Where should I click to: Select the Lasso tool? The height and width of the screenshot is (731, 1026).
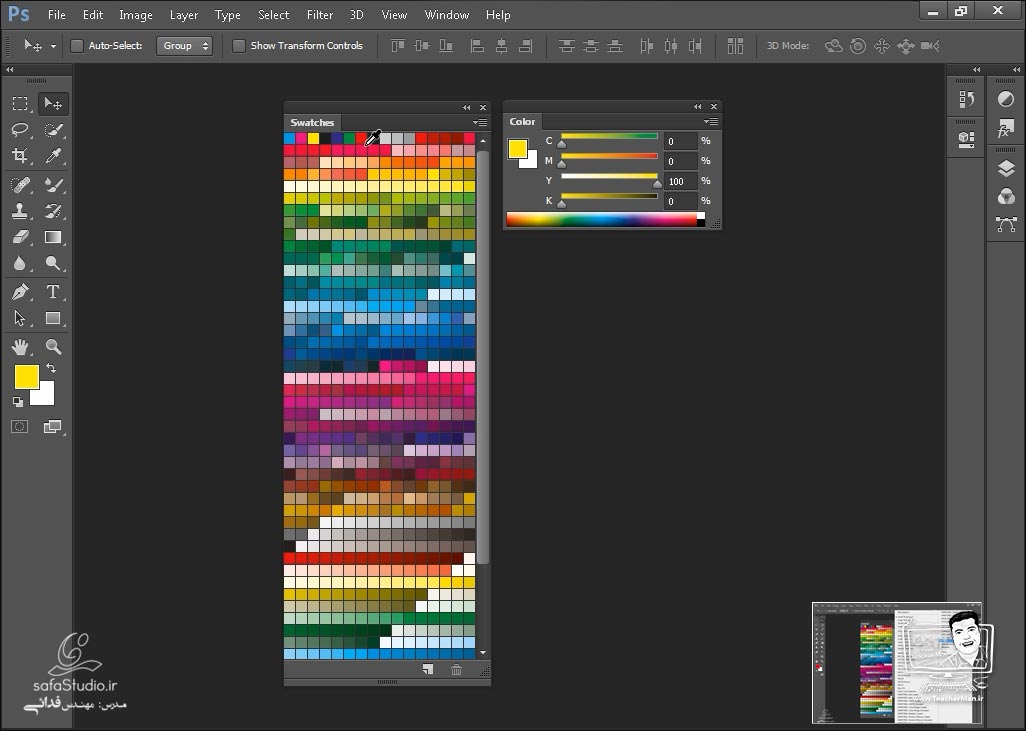pos(20,130)
